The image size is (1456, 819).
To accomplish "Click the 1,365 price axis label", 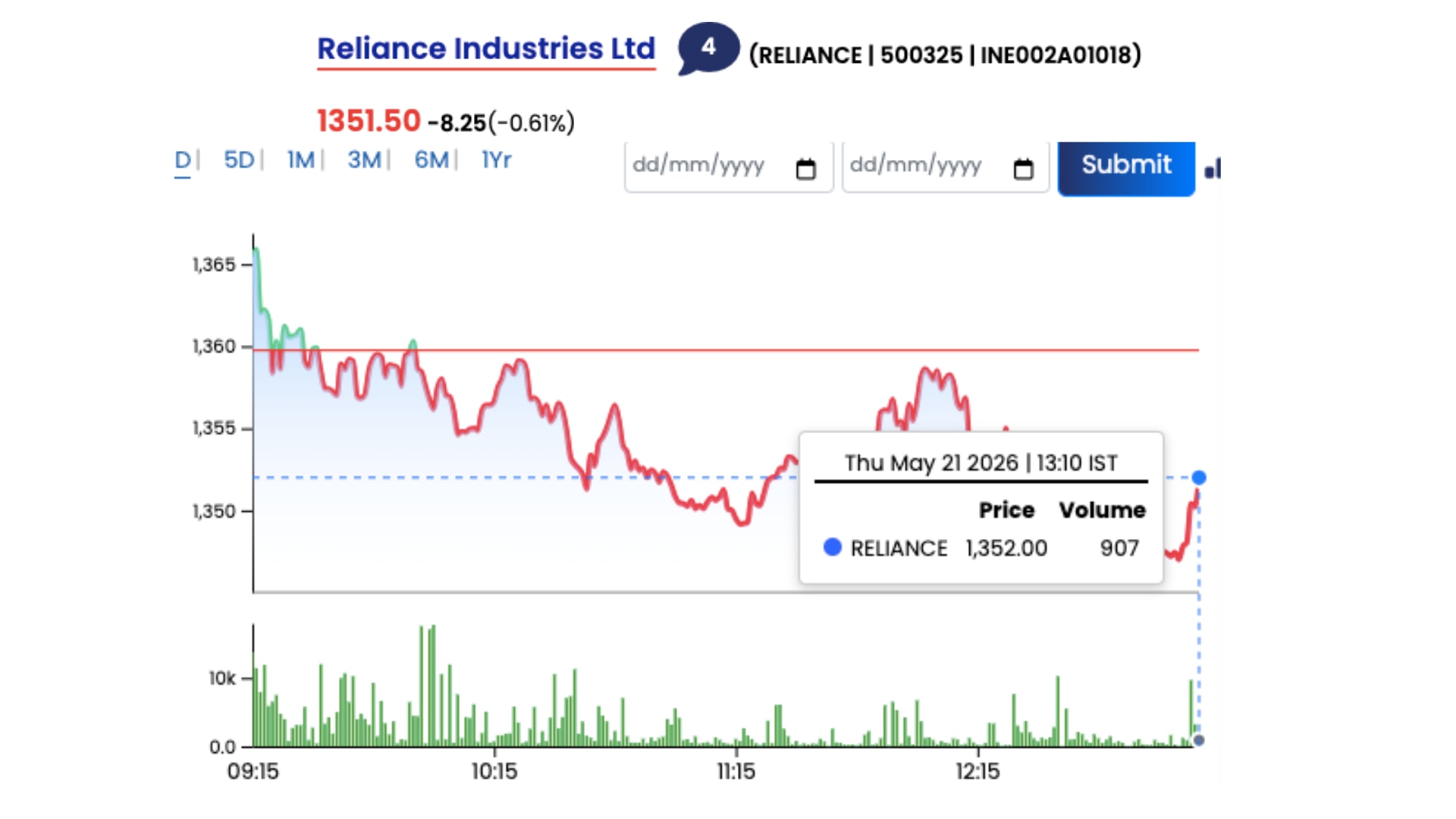I will [214, 265].
